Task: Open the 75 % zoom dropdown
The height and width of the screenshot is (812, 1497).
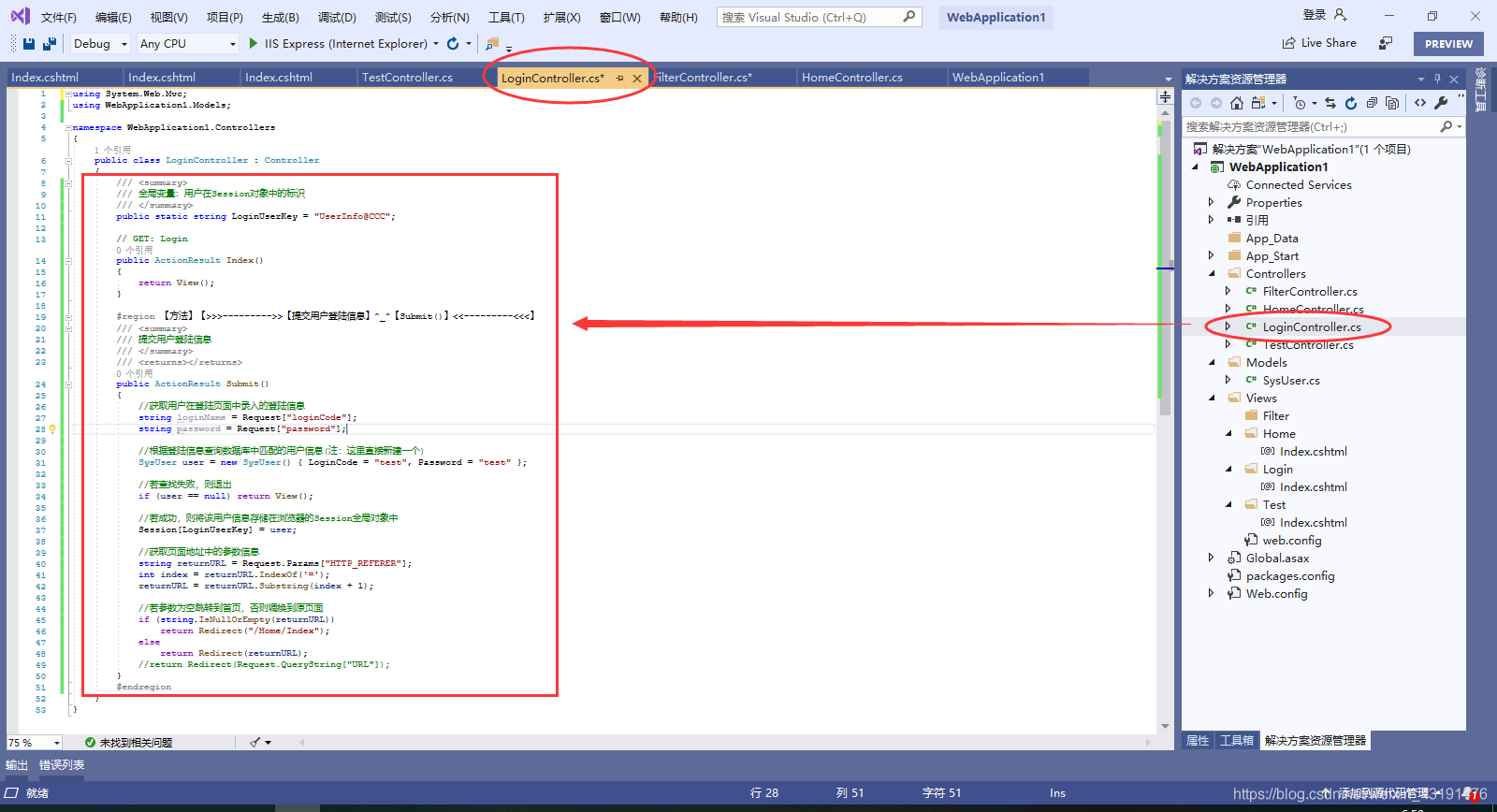Action: tap(57, 743)
